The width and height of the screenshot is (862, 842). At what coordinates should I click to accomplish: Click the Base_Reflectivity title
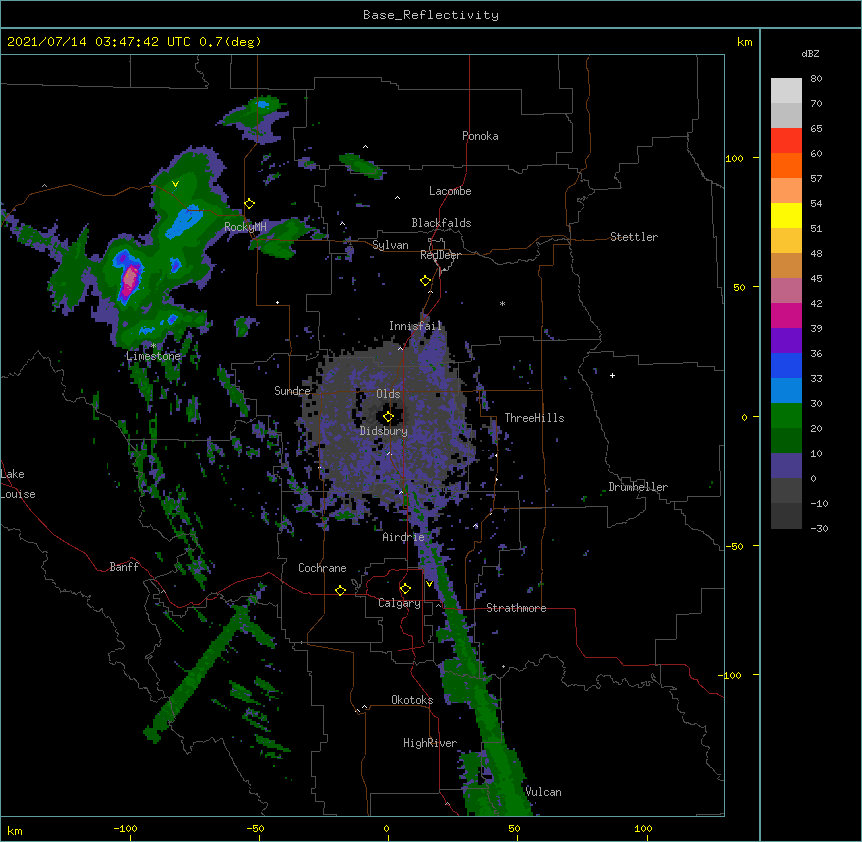(431, 15)
